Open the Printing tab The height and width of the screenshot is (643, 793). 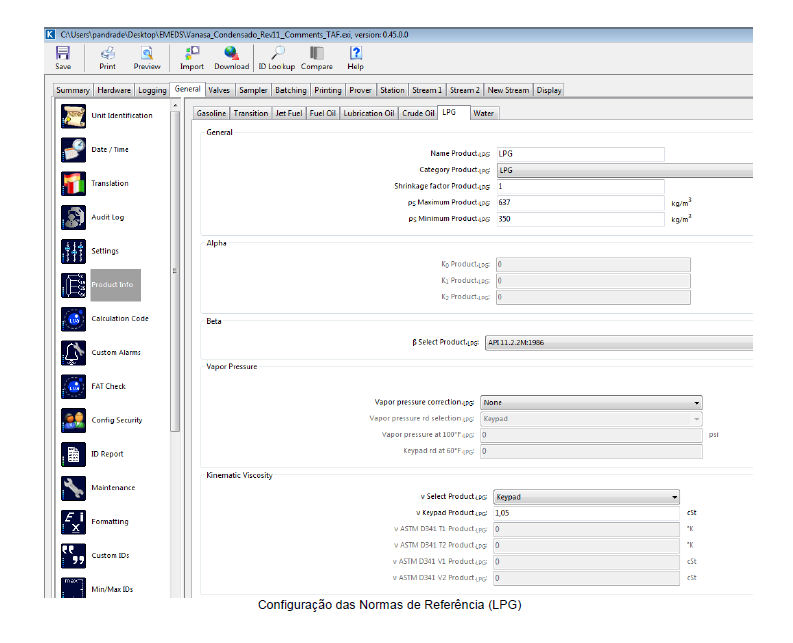click(328, 90)
